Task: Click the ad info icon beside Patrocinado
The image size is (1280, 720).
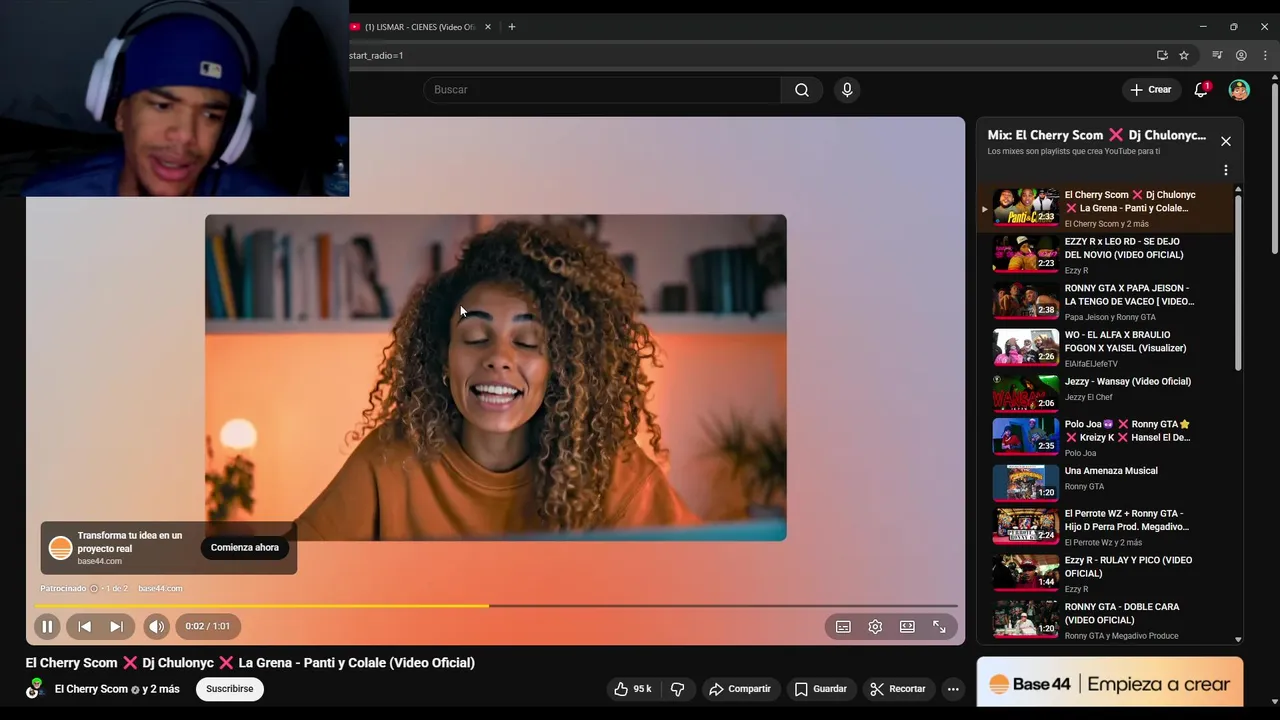Action: pyautogui.click(x=95, y=589)
